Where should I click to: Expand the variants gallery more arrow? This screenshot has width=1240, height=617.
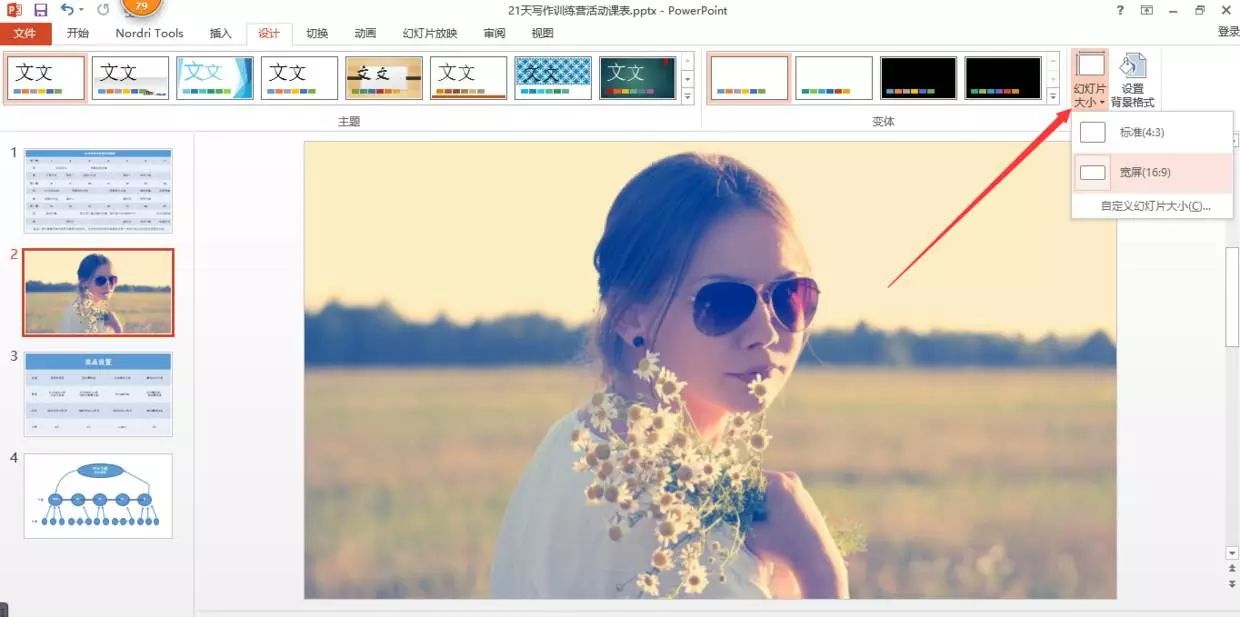coord(1052,97)
